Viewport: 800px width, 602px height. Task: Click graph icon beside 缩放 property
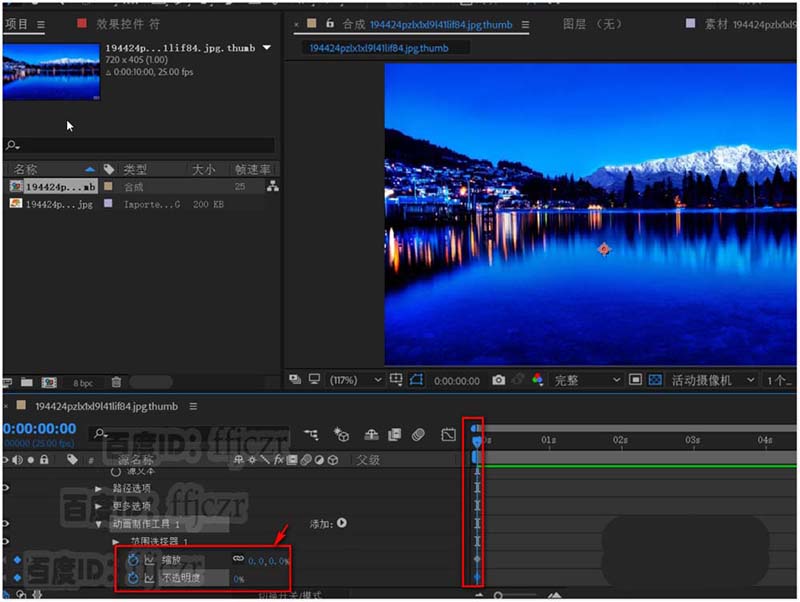pos(149,560)
